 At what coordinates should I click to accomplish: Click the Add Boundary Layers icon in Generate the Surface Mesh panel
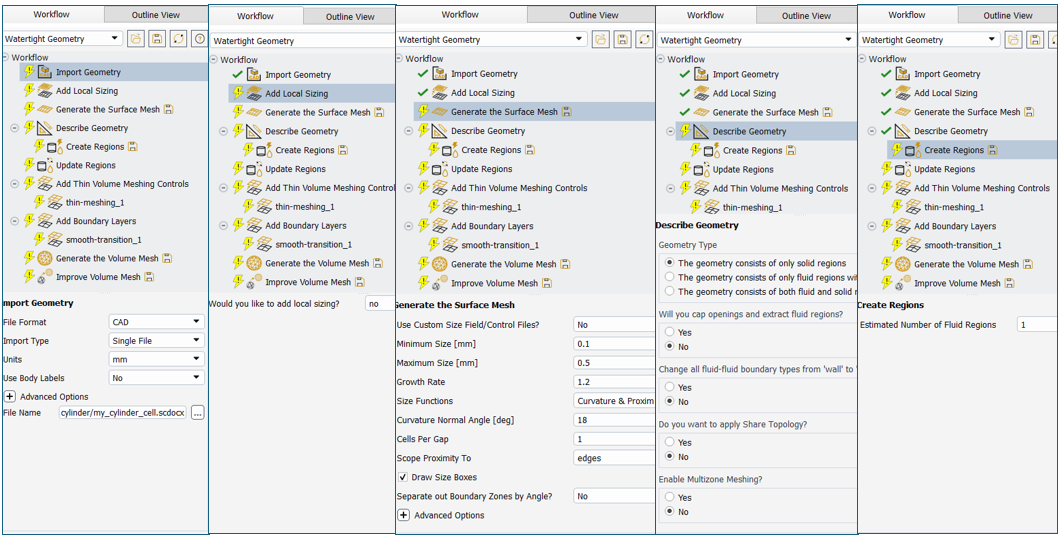[x=440, y=226]
